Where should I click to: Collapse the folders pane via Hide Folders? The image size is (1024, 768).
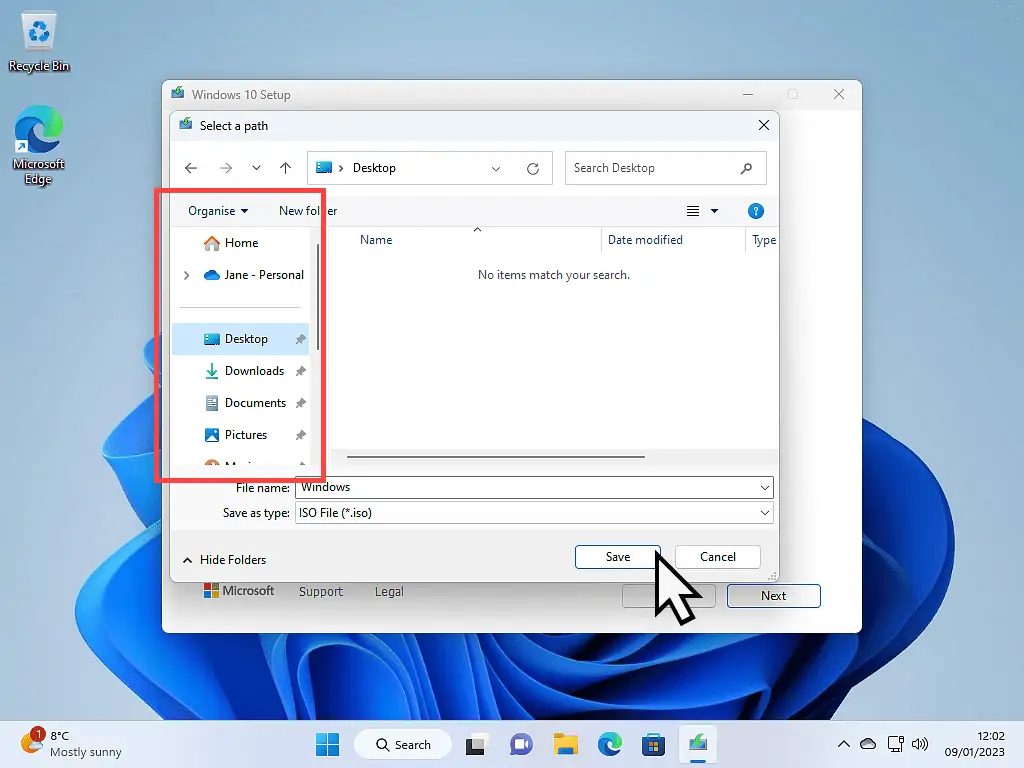(x=224, y=560)
